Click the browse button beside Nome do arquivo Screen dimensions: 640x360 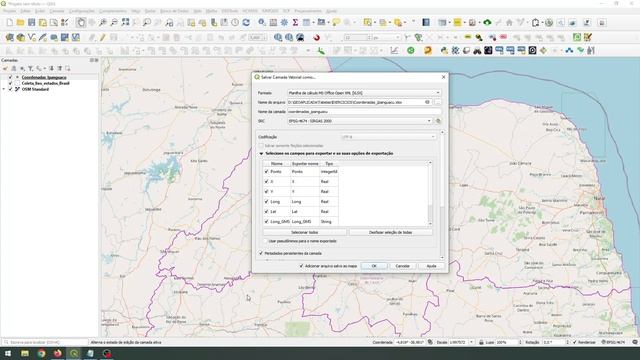pyautogui.click(x=438, y=102)
